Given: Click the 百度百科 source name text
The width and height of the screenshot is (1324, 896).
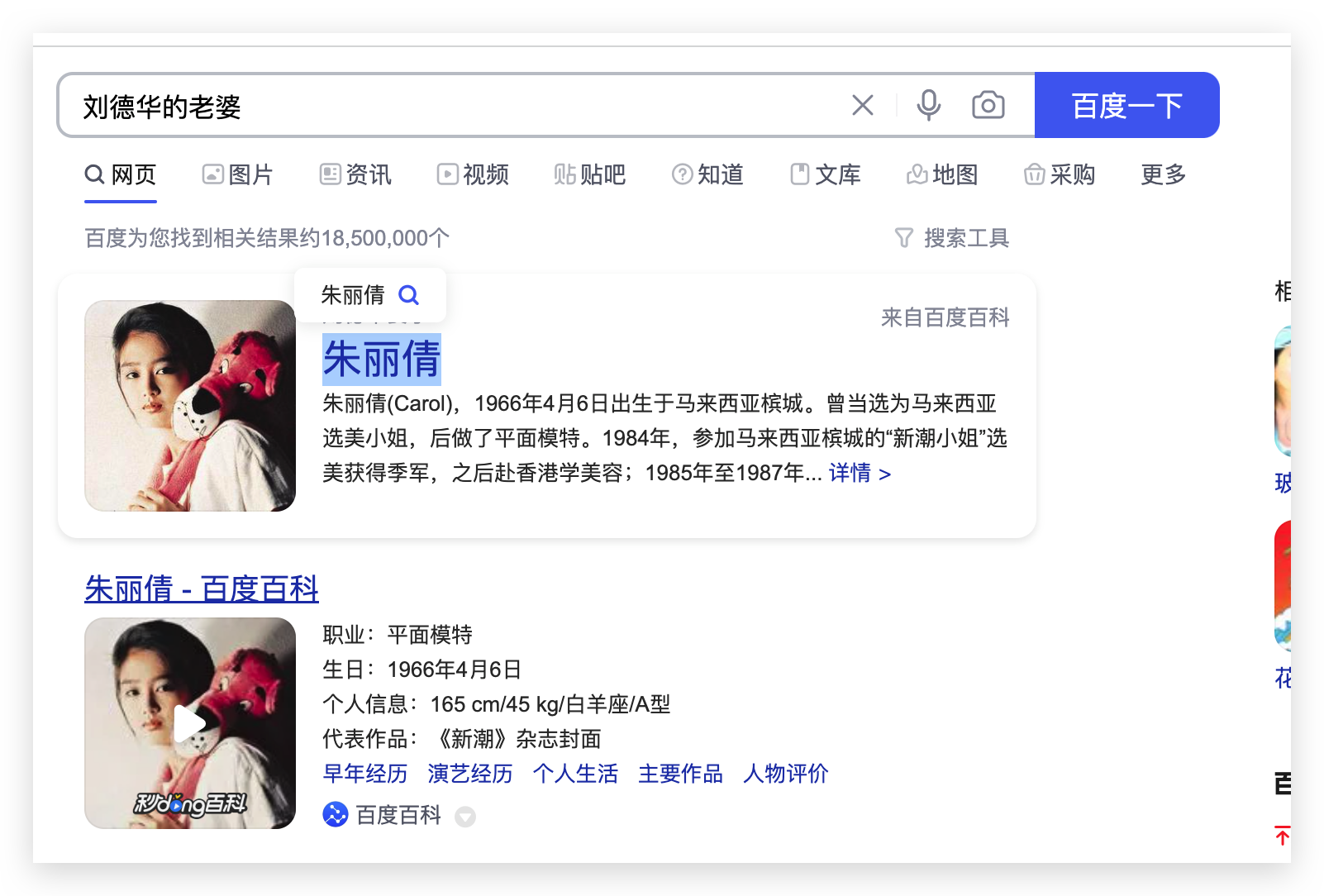Looking at the screenshot, I should point(398,815).
